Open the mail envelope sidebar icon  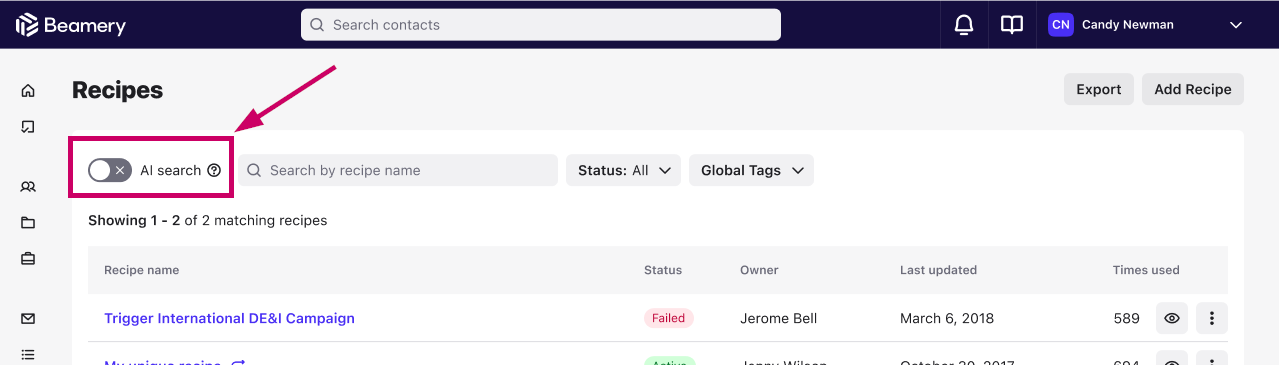28,319
